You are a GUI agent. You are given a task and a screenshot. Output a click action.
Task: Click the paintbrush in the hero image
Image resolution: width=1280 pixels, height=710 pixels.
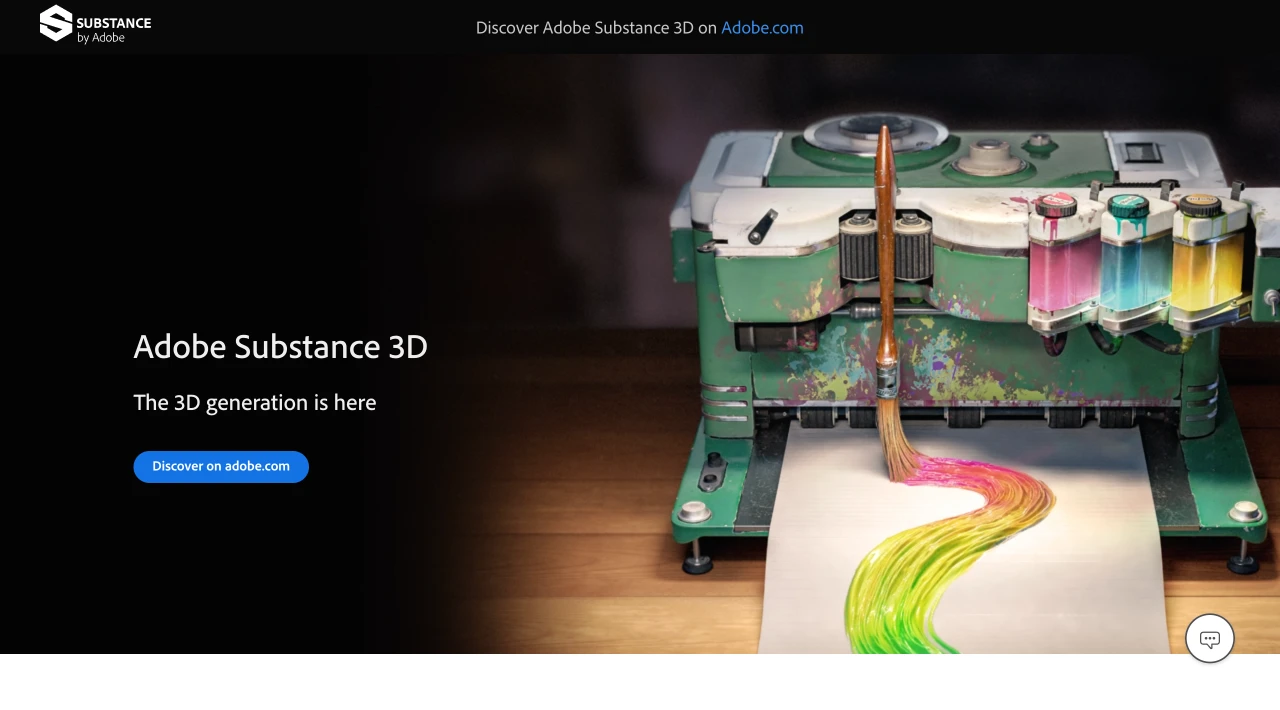[884, 300]
